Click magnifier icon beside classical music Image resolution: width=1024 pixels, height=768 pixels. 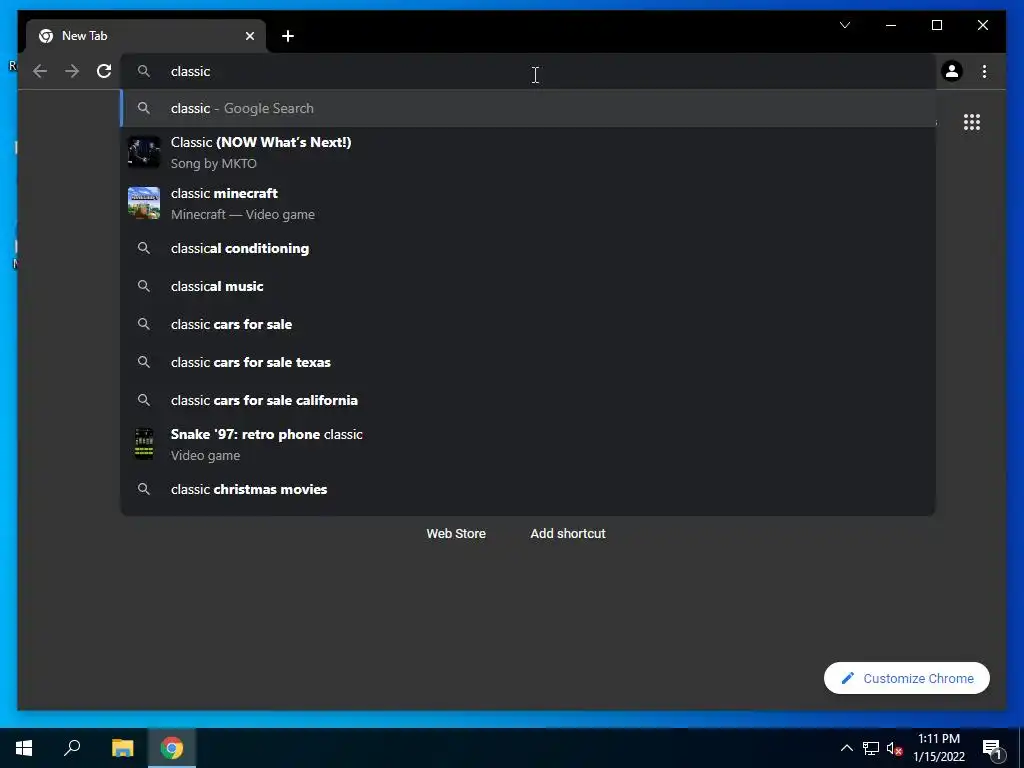click(x=144, y=286)
